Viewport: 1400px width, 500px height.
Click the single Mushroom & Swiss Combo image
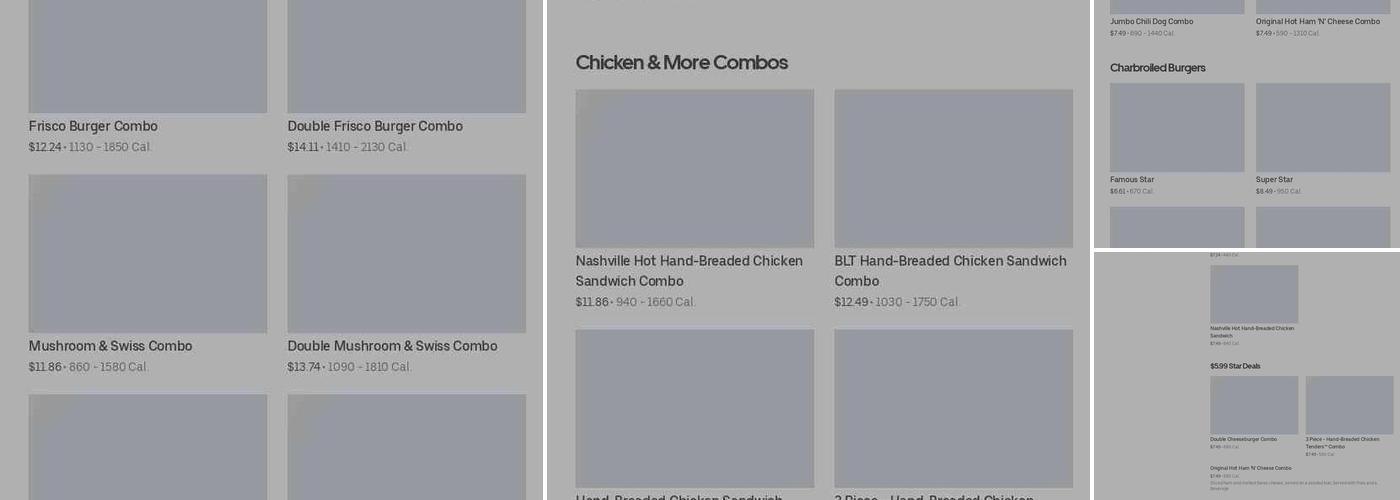pos(147,253)
